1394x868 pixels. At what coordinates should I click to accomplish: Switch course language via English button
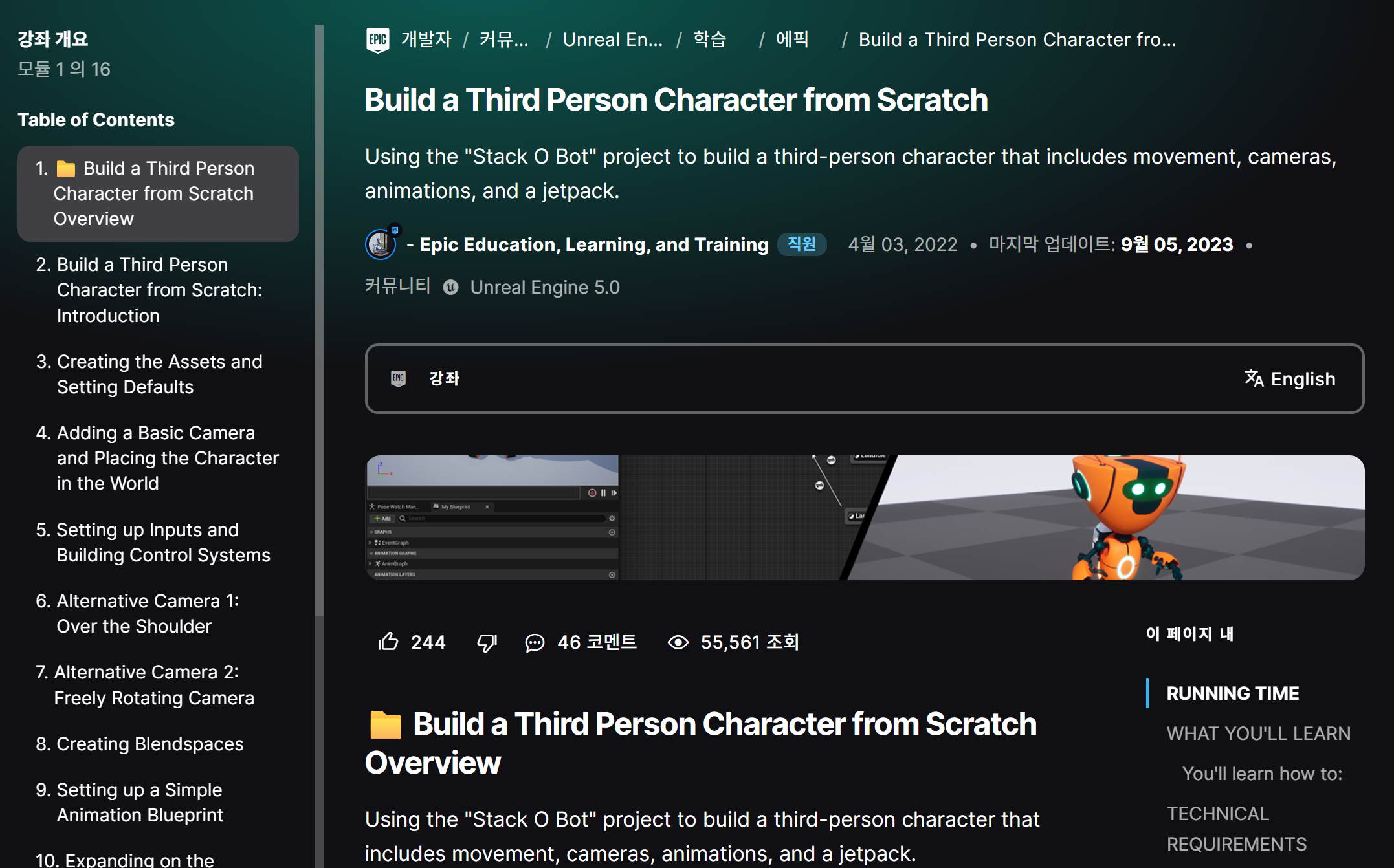pyautogui.click(x=1290, y=378)
